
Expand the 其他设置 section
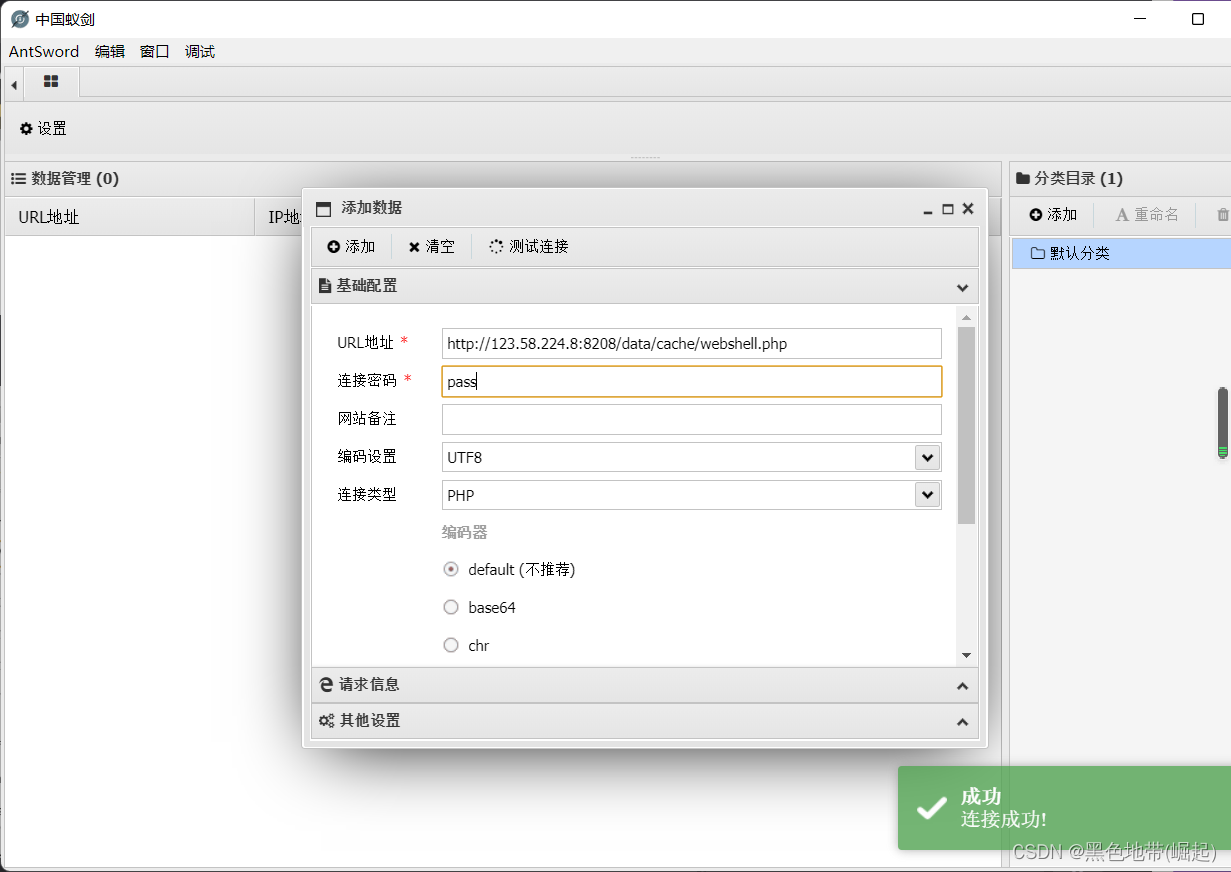pos(962,722)
